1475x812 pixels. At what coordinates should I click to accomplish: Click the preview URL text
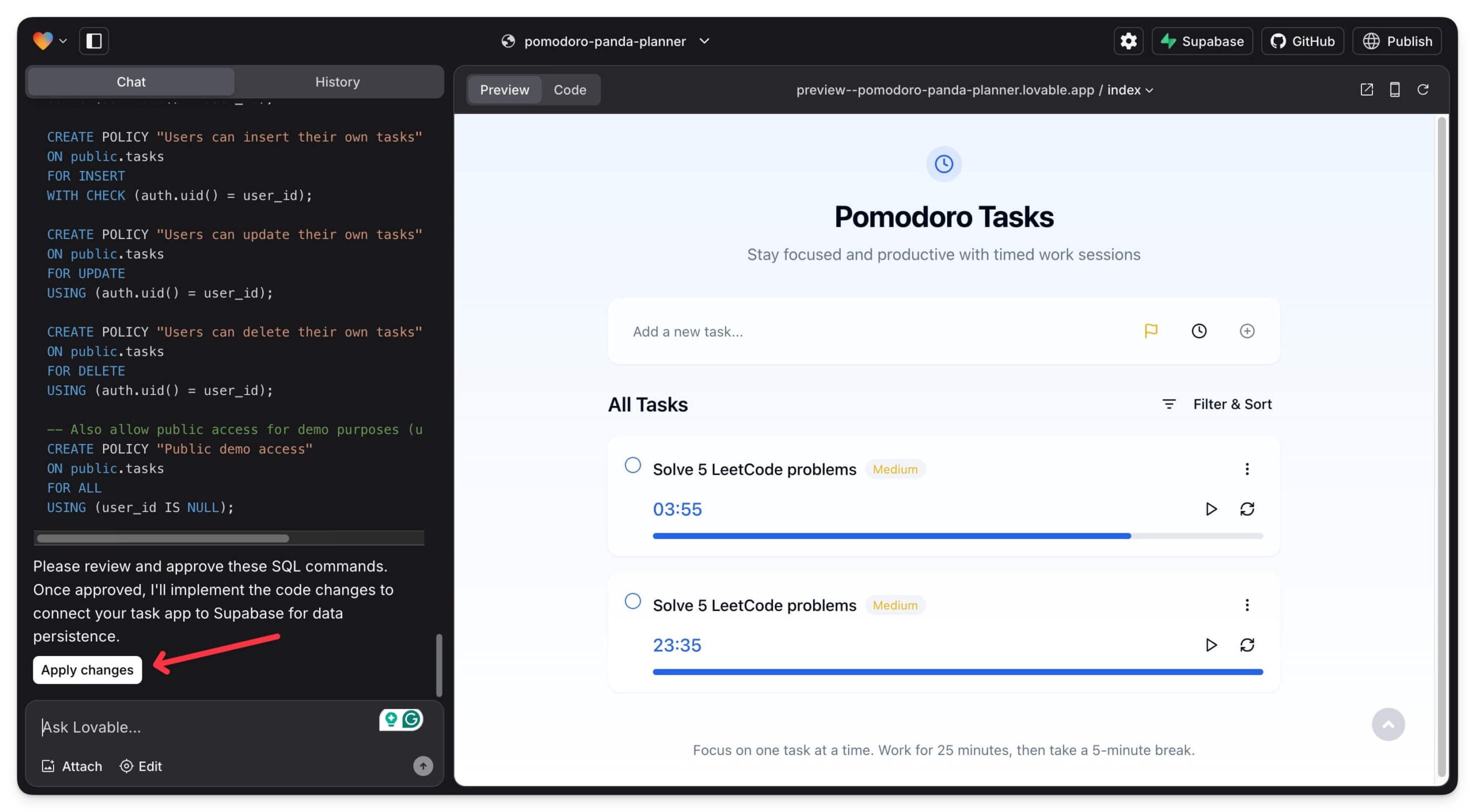coord(945,90)
